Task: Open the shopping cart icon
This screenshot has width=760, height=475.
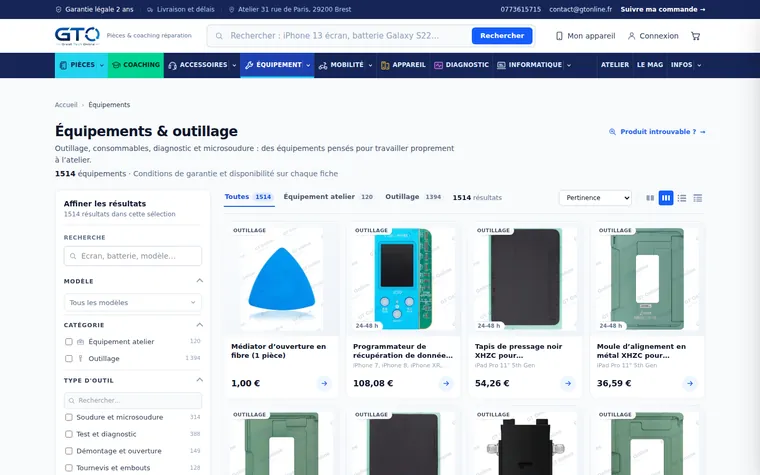Action: 696,36
